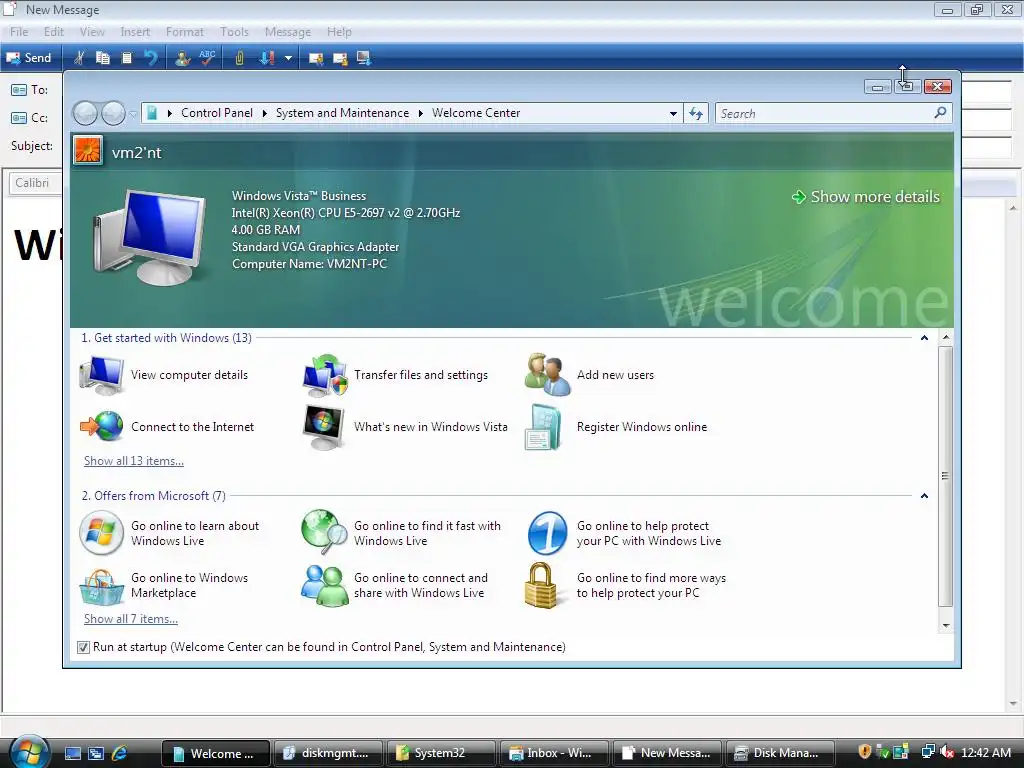This screenshot has height=768, width=1024.
Task: Select Go online to Windows Marketplace item
Action: tap(163, 585)
